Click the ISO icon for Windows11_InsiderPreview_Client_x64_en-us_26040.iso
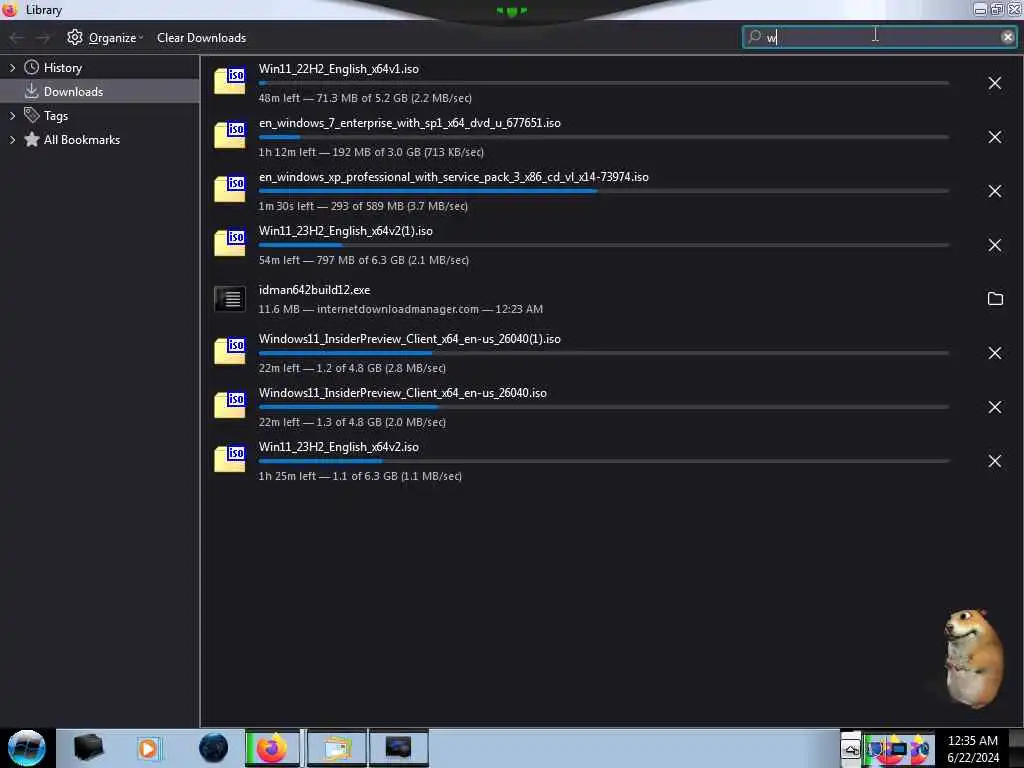 tap(230, 406)
